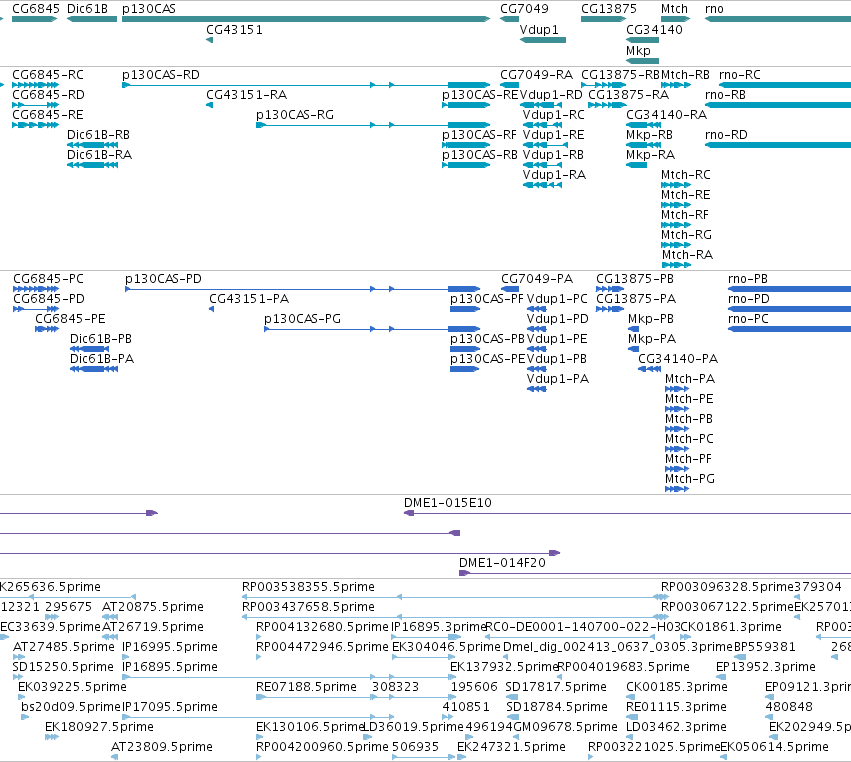851x762 pixels.
Task: Click protein Mkp-PA
Action: click(x=652, y=339)
